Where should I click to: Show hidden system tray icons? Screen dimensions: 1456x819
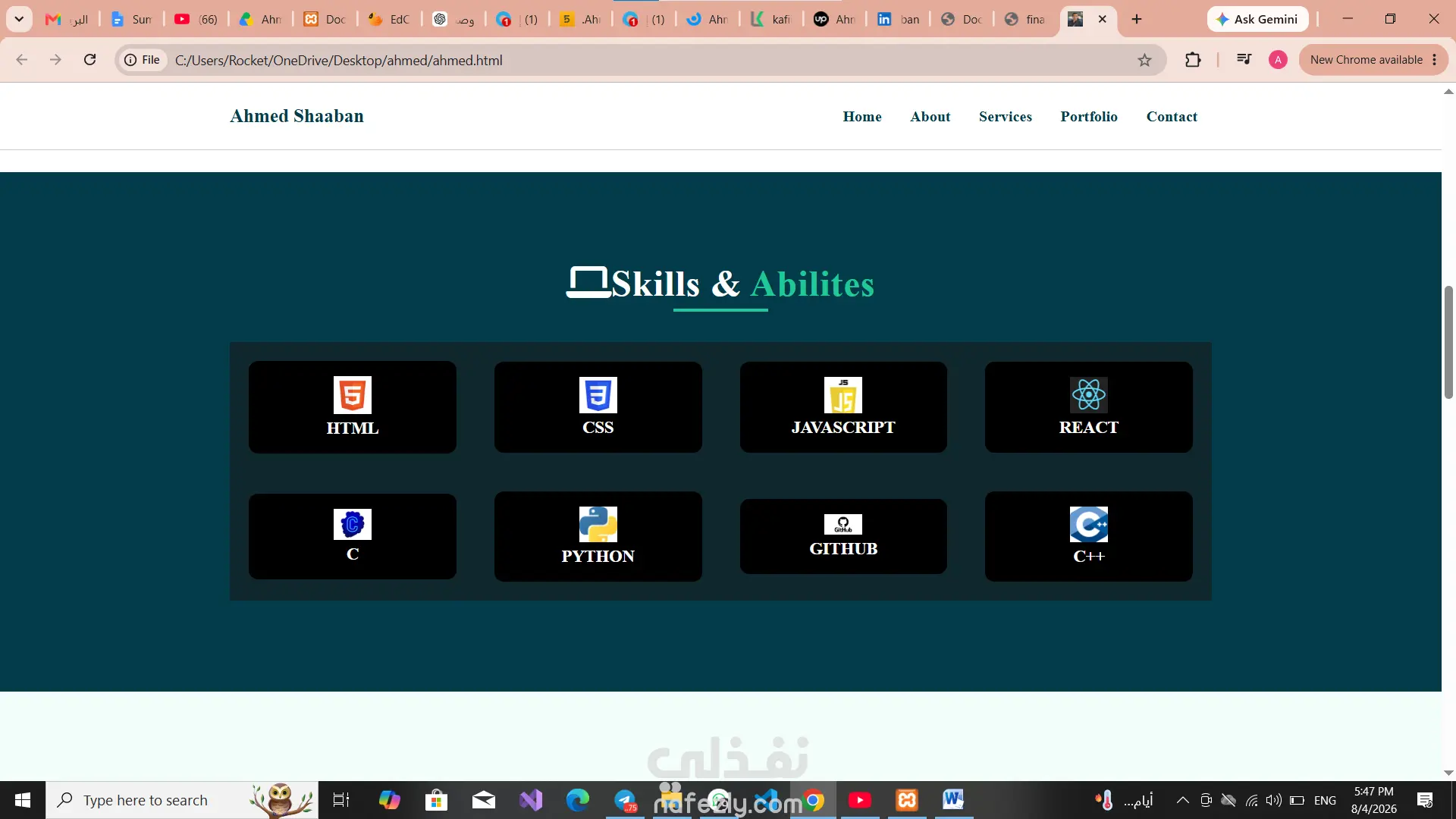1182,800
